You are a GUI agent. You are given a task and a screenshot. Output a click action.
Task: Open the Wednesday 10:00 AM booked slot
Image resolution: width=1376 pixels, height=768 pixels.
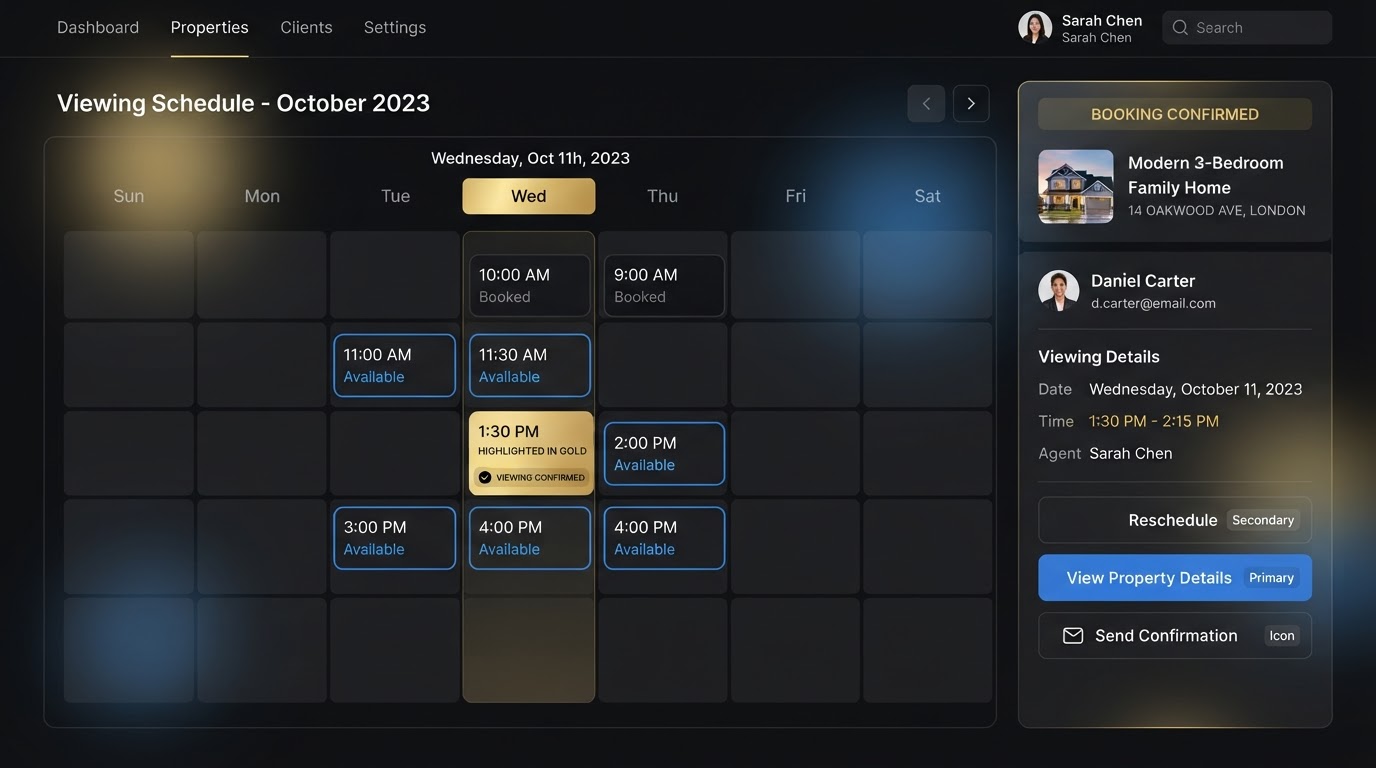coord(530,285)
